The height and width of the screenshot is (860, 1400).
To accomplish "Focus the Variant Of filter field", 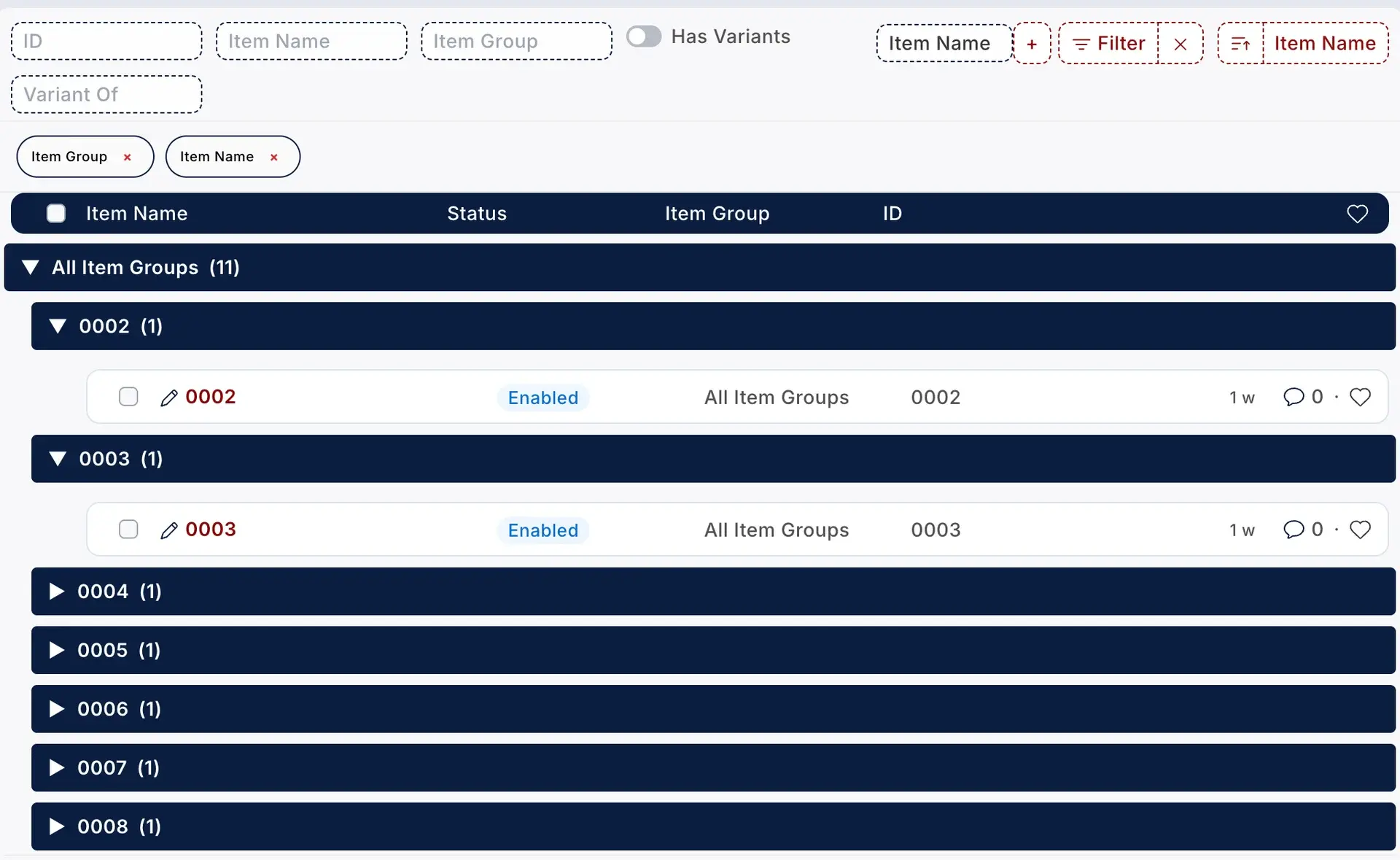I will click(x=106, y=95).
